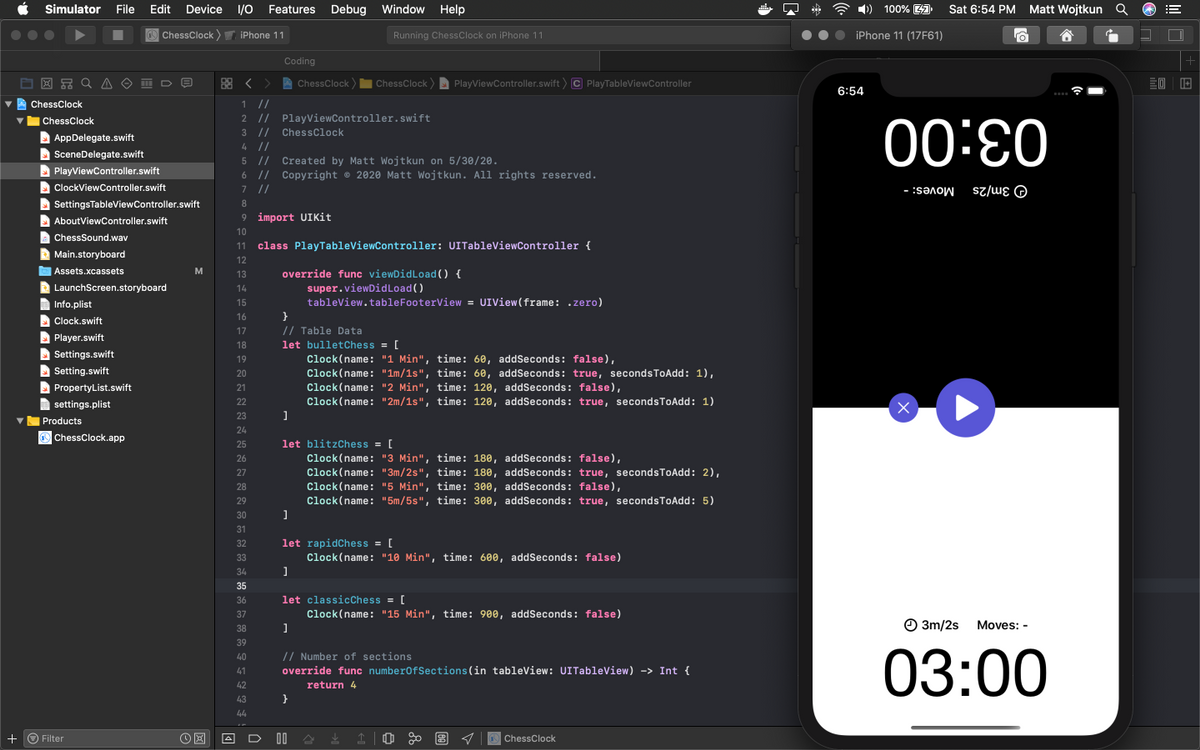This screenshot has height=750, width=1200.
Task: Simulate a location in debug bar
Action: pos(467,738)
